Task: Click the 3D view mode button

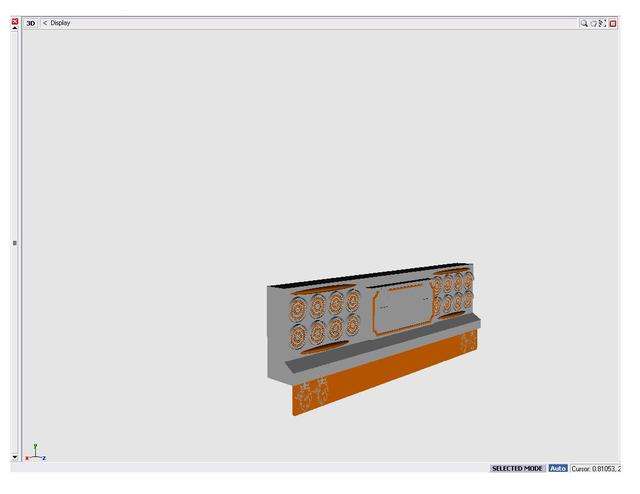Action: [x=31, y=23]
